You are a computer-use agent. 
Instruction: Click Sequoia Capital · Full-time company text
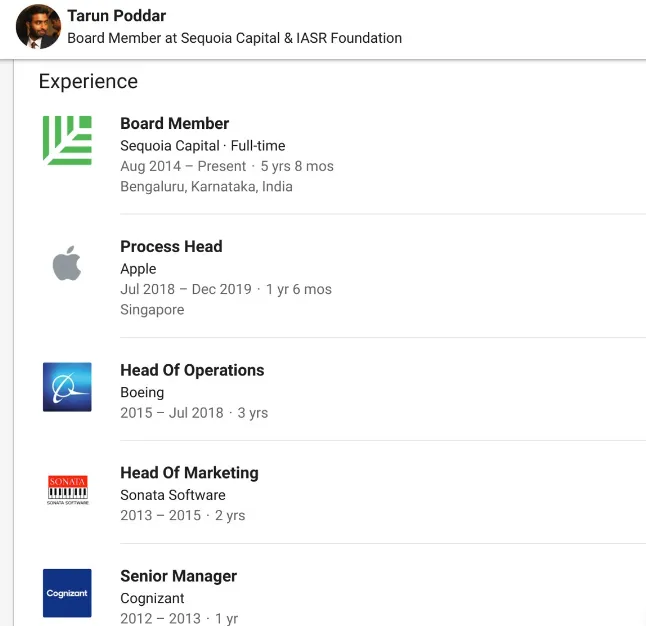(x=203, y=145)
